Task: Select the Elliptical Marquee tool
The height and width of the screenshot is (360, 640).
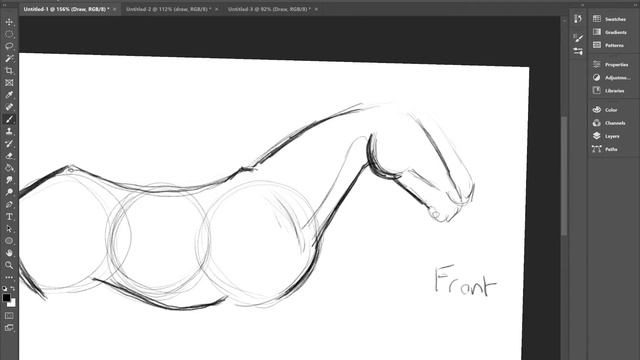Action: (x=9, y=34)
